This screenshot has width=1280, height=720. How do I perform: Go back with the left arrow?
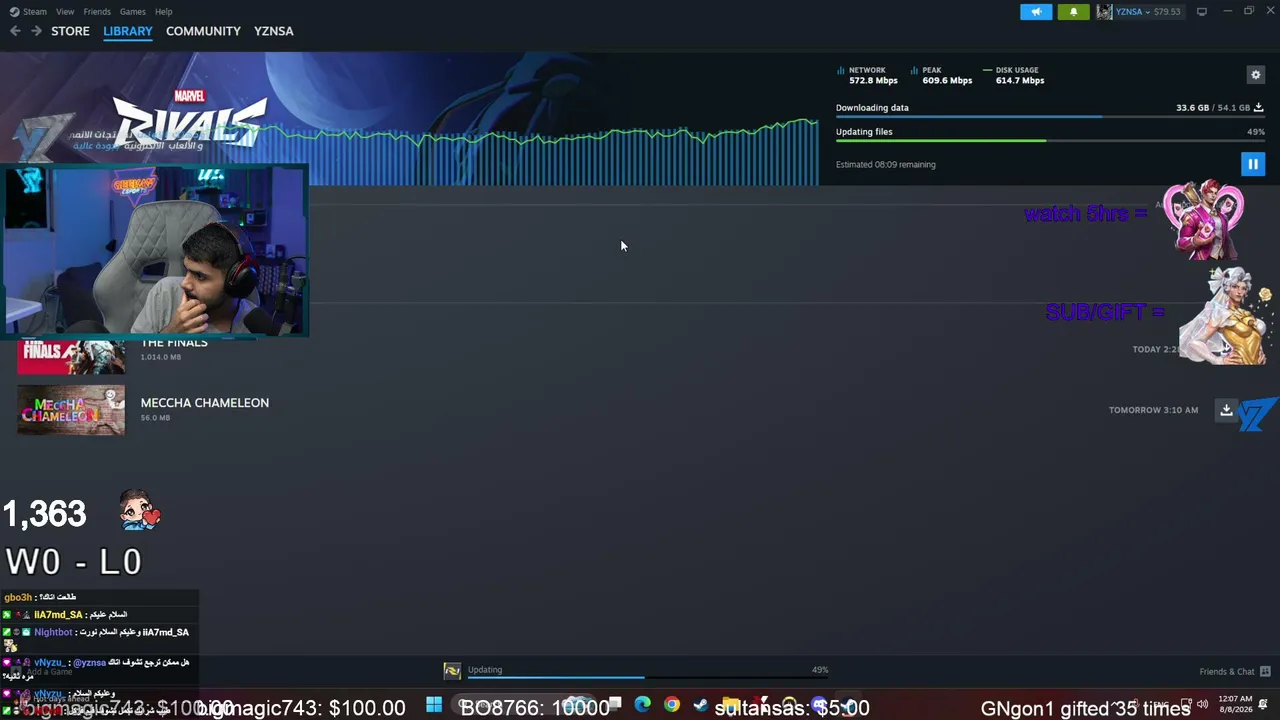(x=15, y=31)
